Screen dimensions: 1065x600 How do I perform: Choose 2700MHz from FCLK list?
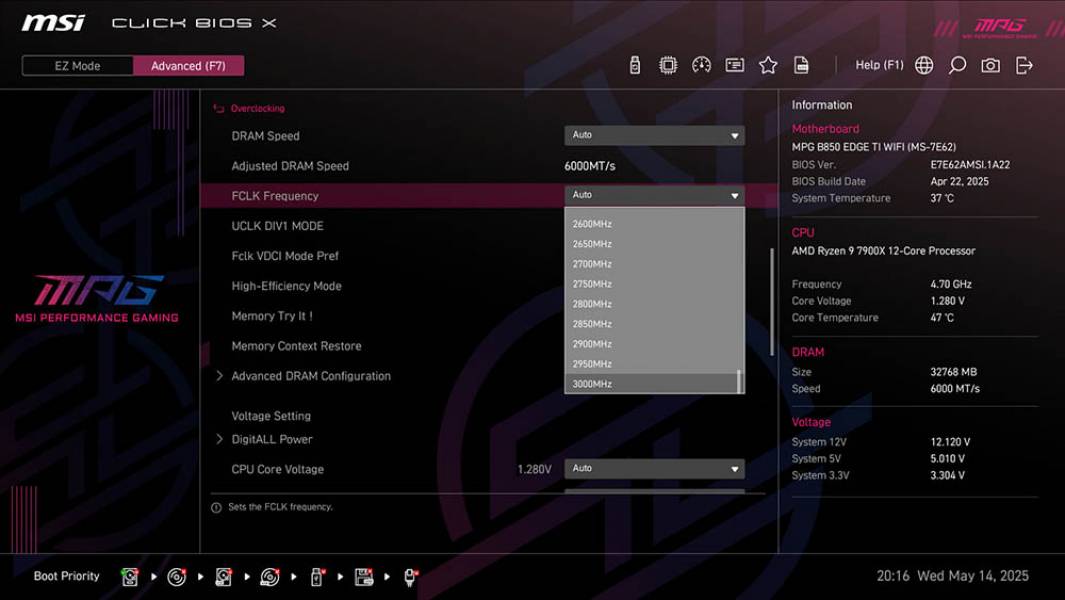pos(654,264)
